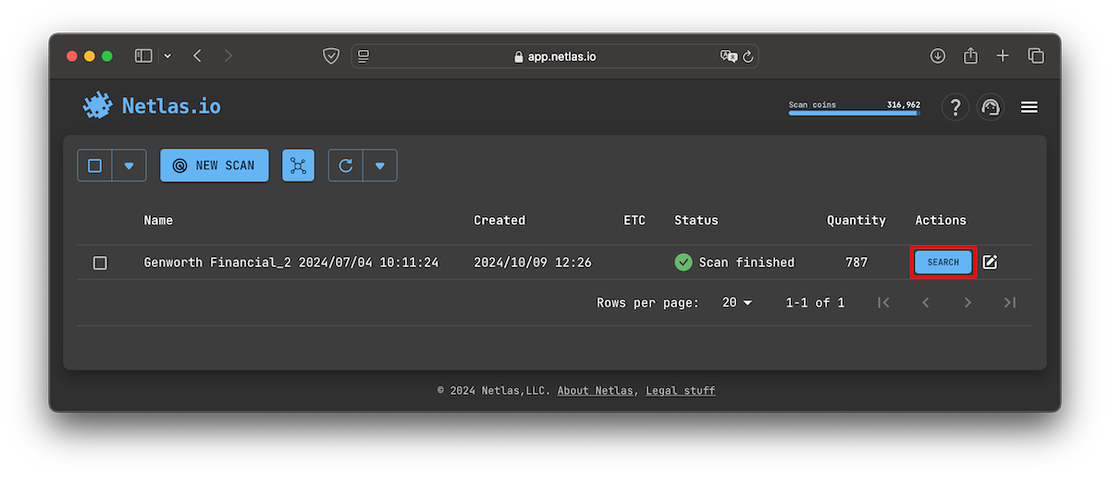
Task: Click the refresh scans icon
Action: click(345, 166)
